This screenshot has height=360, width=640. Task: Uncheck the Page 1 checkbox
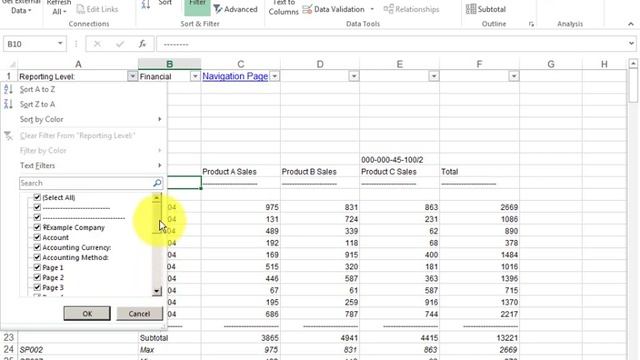37,267
